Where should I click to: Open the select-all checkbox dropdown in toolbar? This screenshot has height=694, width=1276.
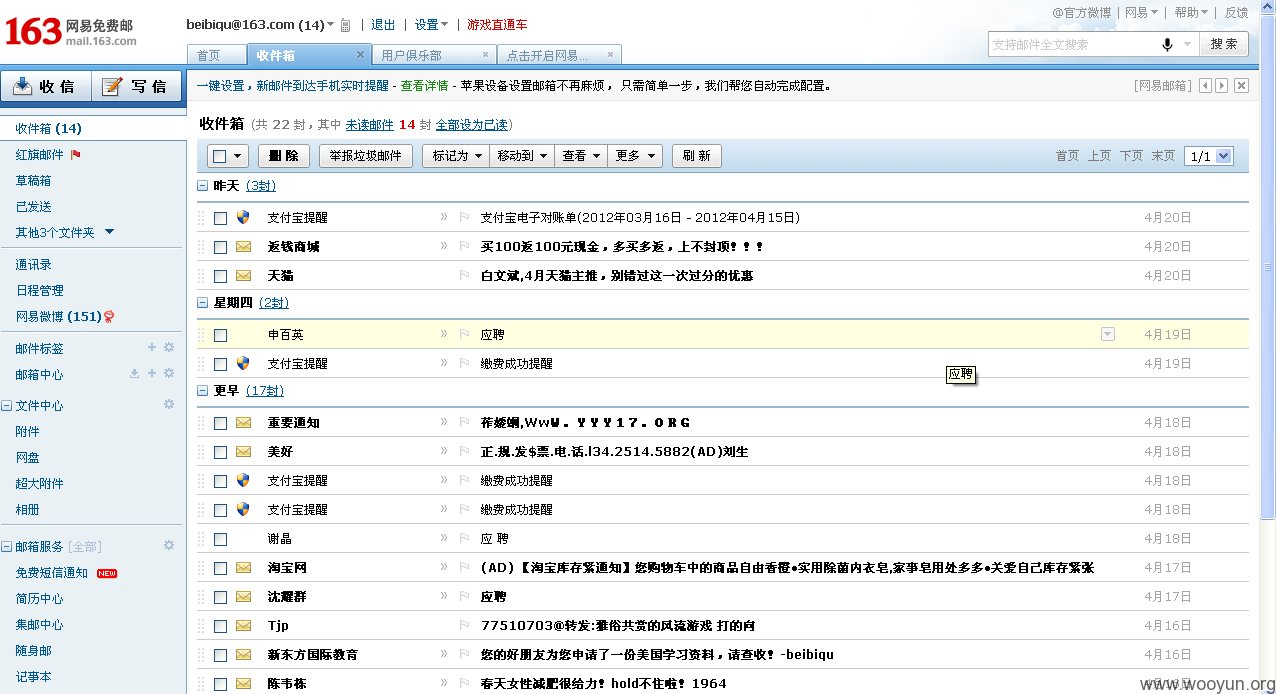point(238,156)
